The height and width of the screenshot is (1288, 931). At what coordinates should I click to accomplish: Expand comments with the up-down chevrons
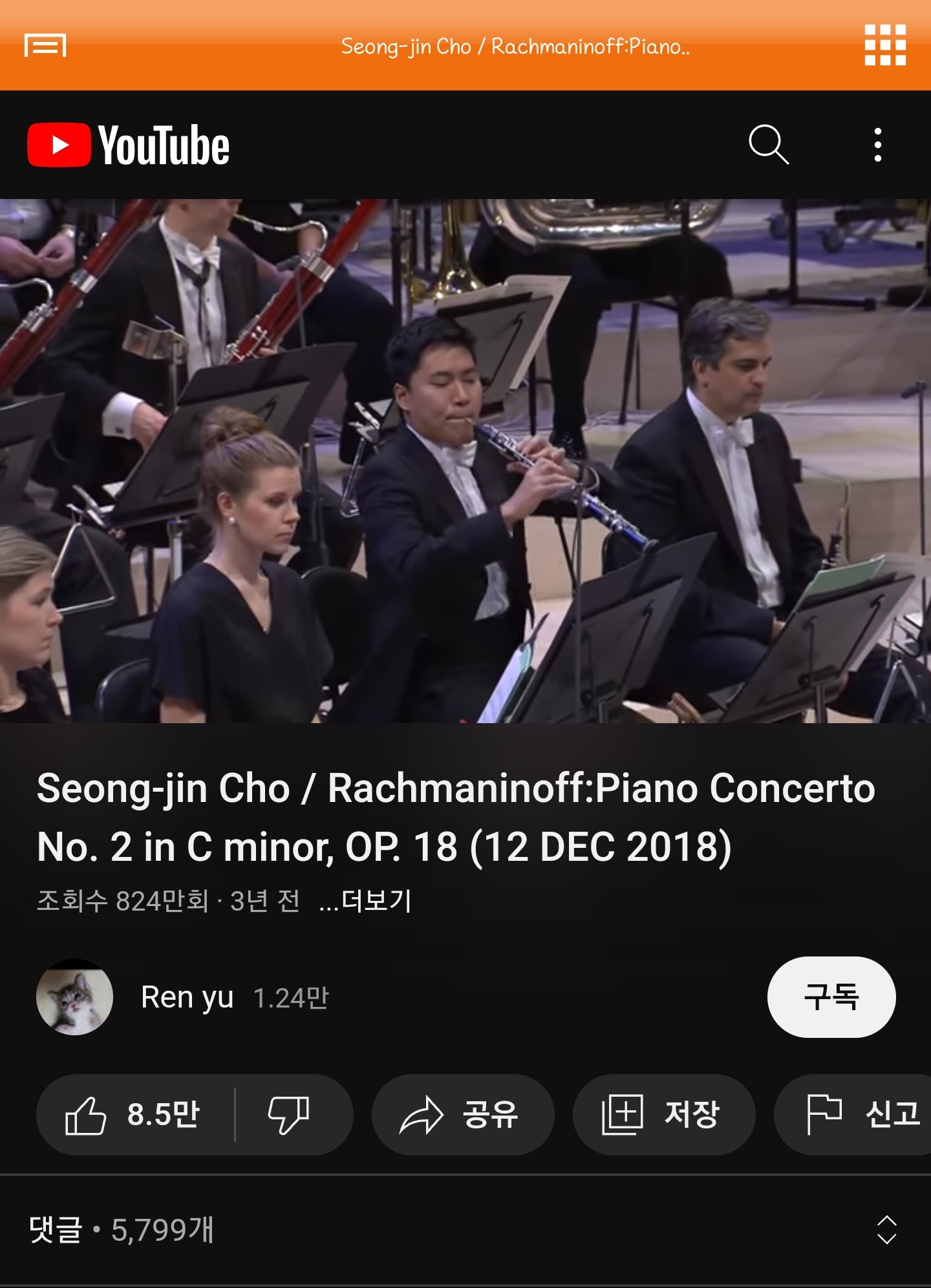pos(886,1230)
